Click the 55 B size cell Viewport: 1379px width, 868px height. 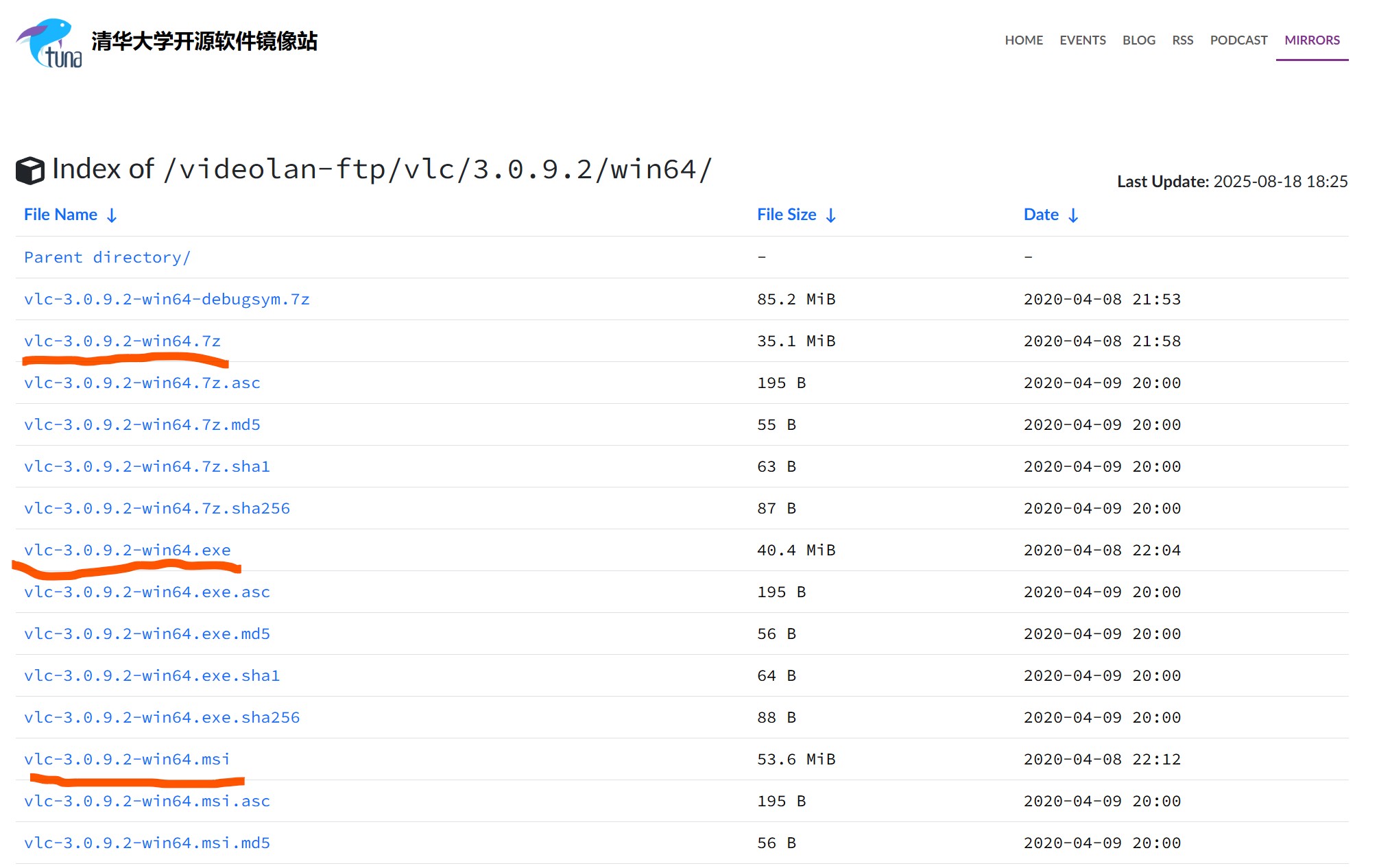click(x=776, y=424)
